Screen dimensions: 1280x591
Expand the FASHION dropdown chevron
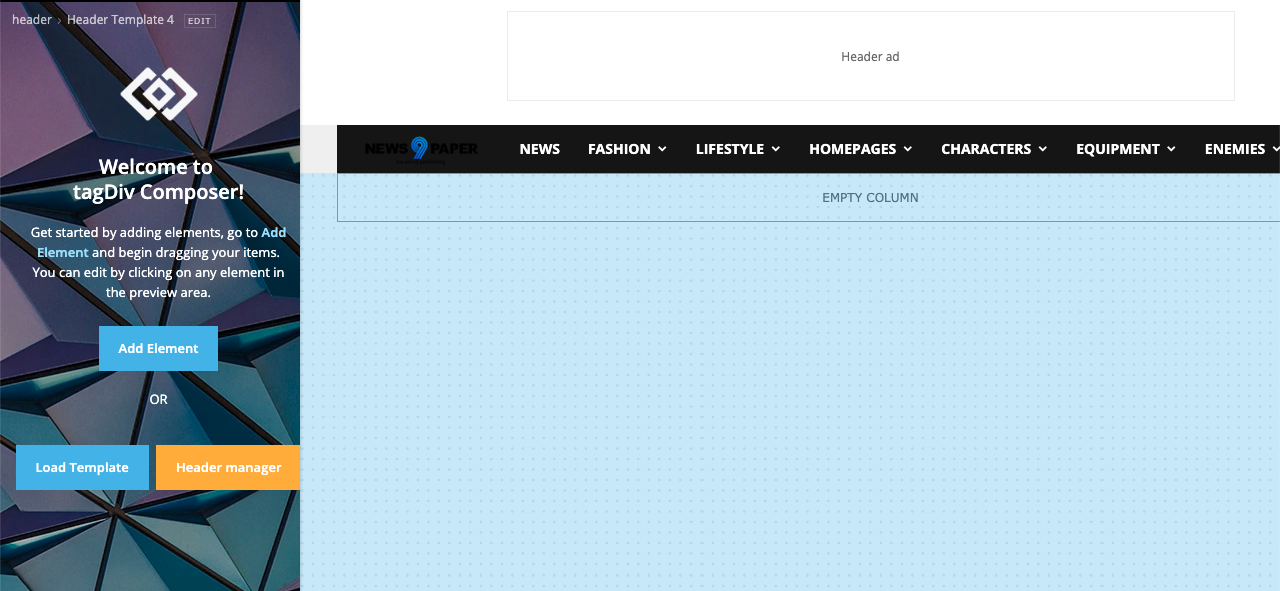tap(662, 149)
